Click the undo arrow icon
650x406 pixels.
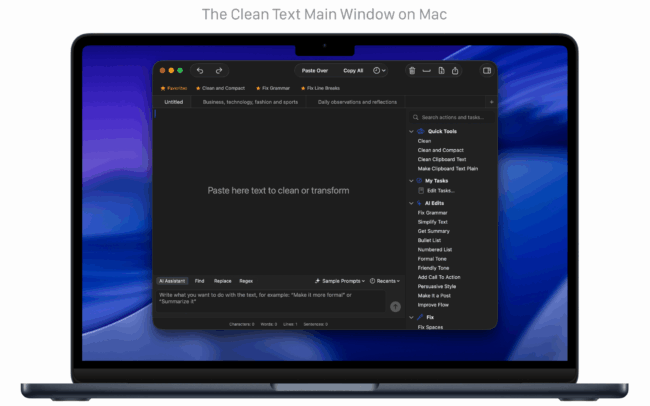(200, 71)
